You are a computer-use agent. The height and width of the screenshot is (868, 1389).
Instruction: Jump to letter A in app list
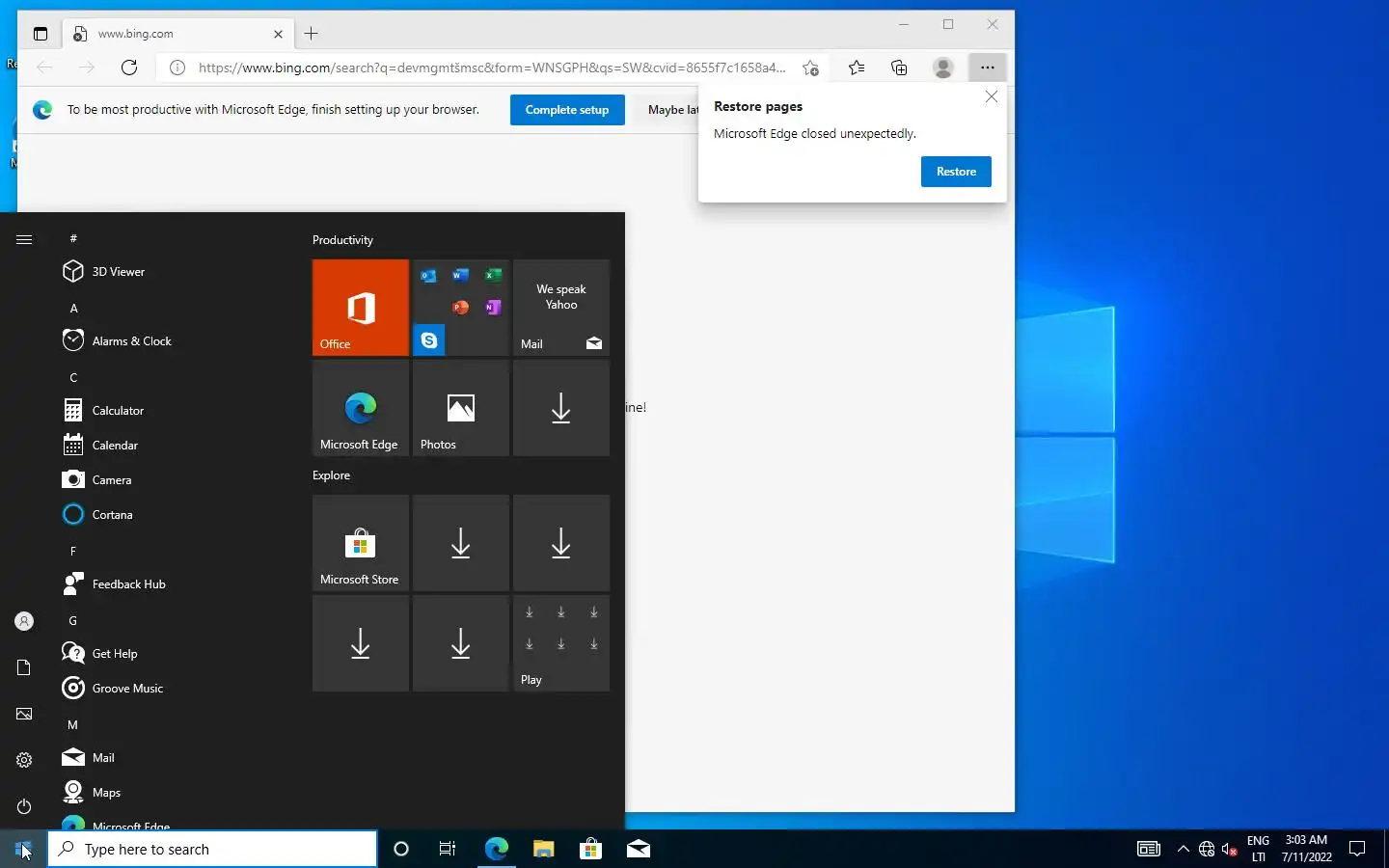(x=73, y=309)
